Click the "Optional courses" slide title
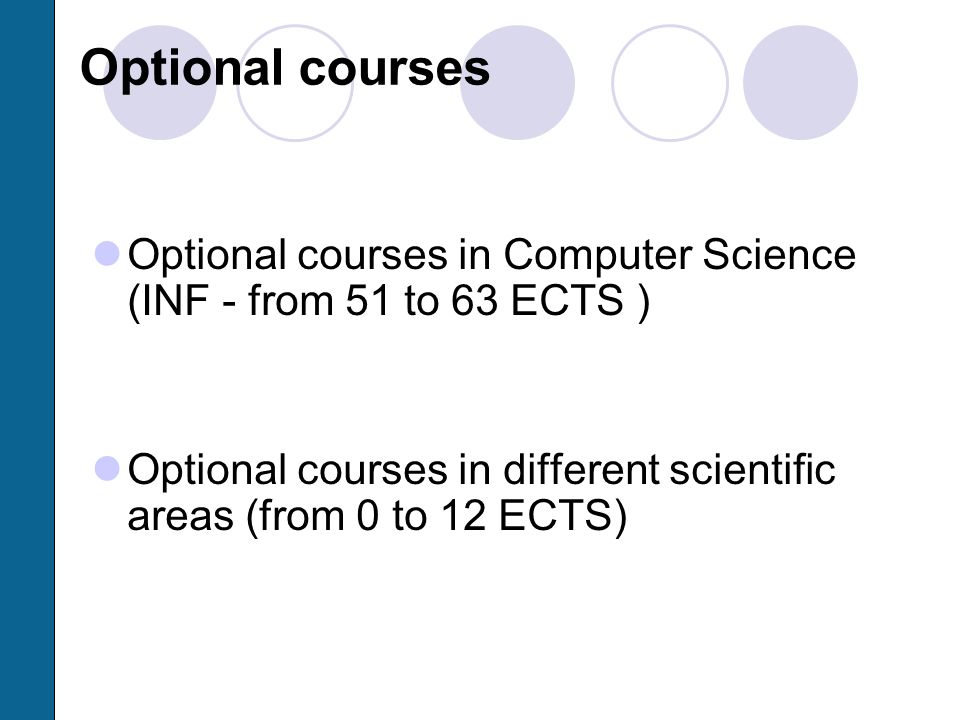 (x=285, y=69)
